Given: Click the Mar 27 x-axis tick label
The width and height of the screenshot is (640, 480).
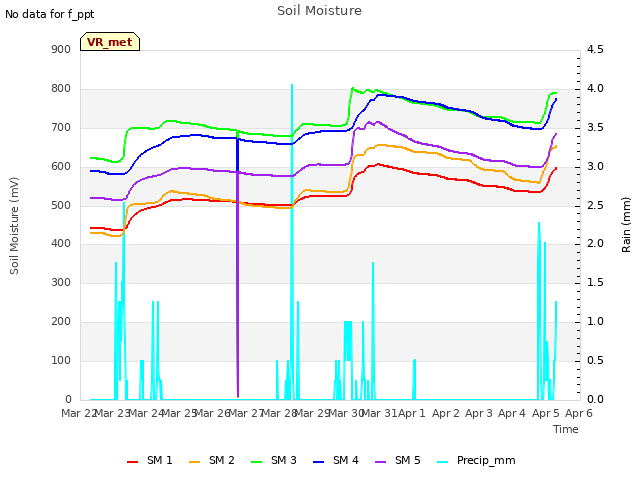Looking at the screenshot, I should [246, 413].
